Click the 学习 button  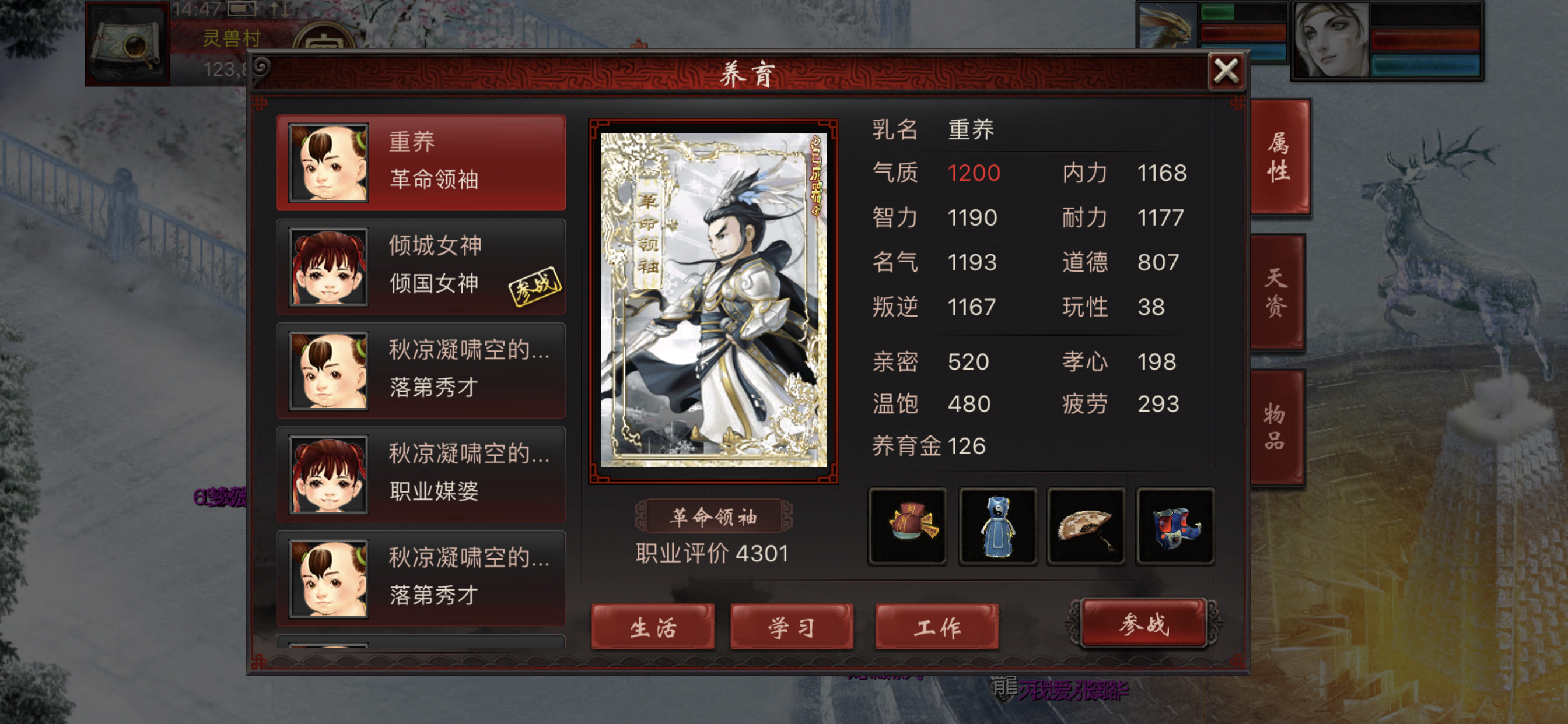792,627
